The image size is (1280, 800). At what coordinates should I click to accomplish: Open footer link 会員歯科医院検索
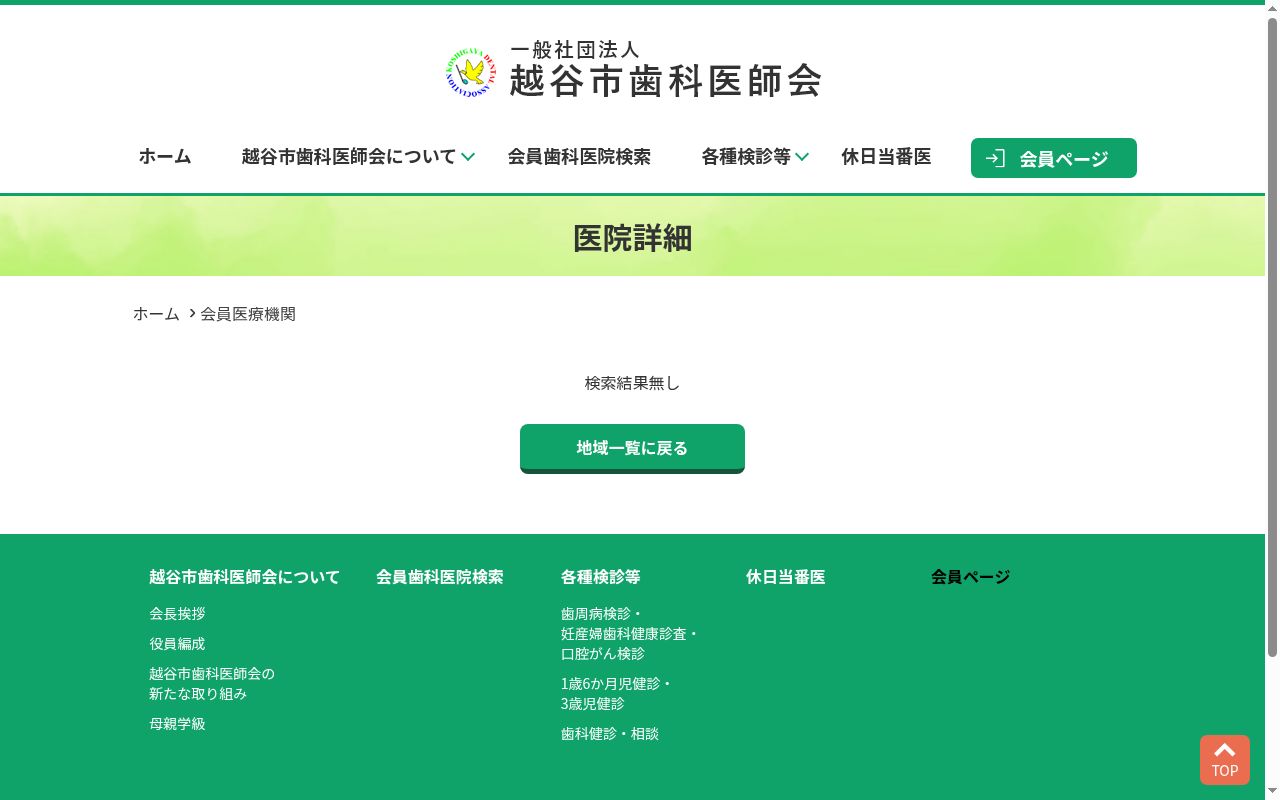440,577
